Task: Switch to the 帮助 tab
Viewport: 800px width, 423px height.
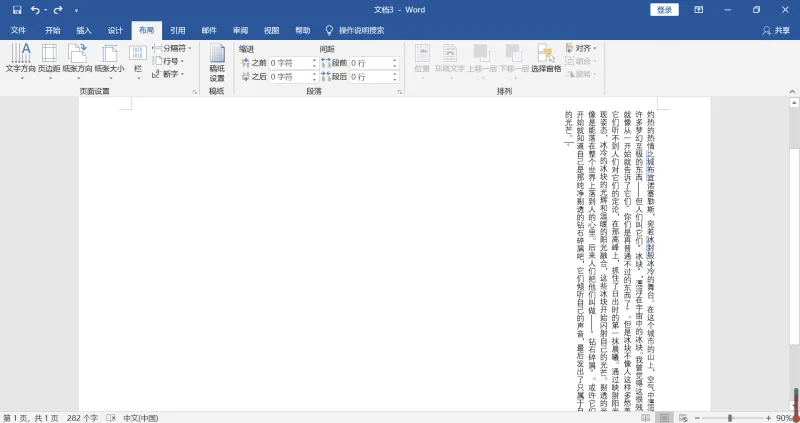Action: (x=303, y=31)
